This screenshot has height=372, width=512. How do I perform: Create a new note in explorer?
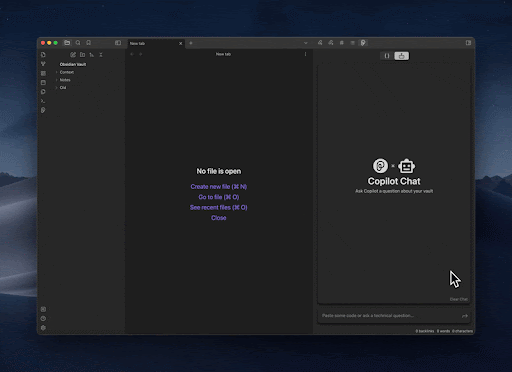pyautogui.click(x=73, y=55)
